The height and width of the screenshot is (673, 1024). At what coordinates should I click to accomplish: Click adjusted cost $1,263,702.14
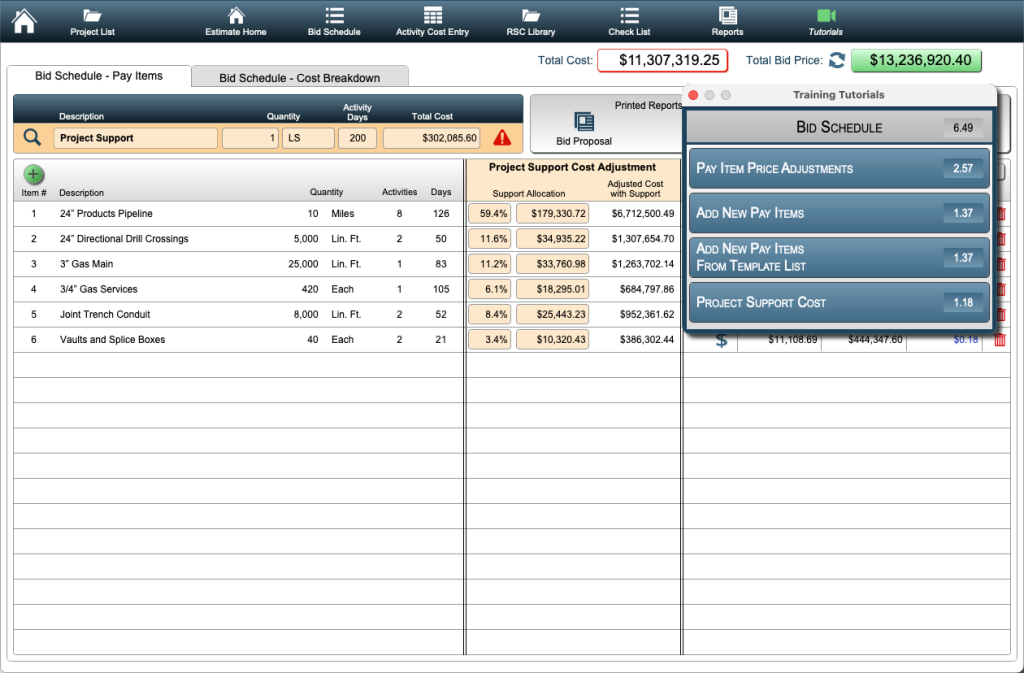(x=643, y=264)
